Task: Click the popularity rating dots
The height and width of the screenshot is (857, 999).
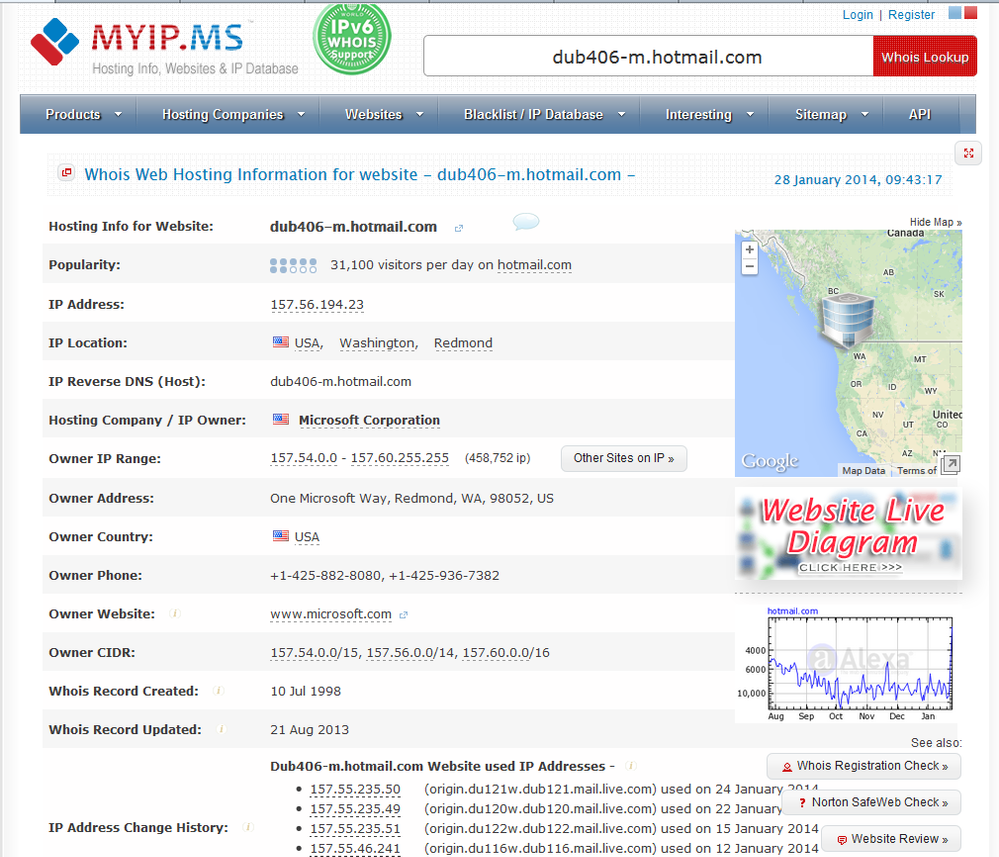Action: click(x=293, y=265)
